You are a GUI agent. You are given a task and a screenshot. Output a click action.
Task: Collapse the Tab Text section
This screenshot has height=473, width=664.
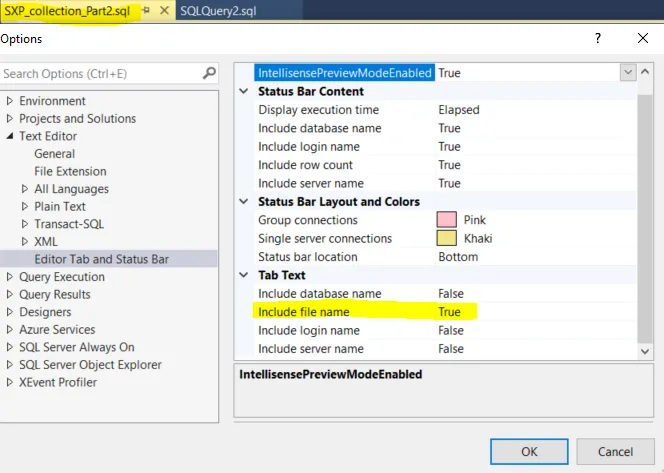(x=244, y=275)
